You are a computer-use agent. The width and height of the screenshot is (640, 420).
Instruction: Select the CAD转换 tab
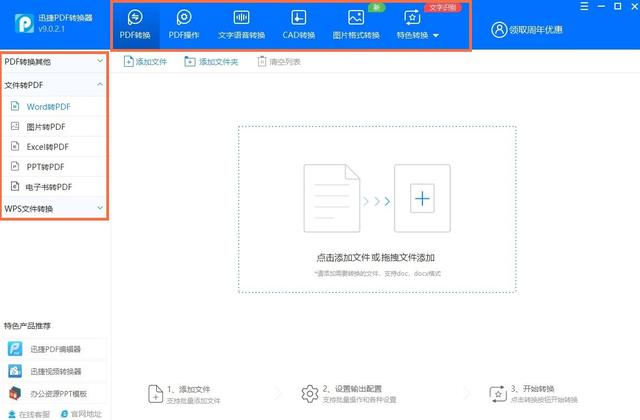click(299, 25)
